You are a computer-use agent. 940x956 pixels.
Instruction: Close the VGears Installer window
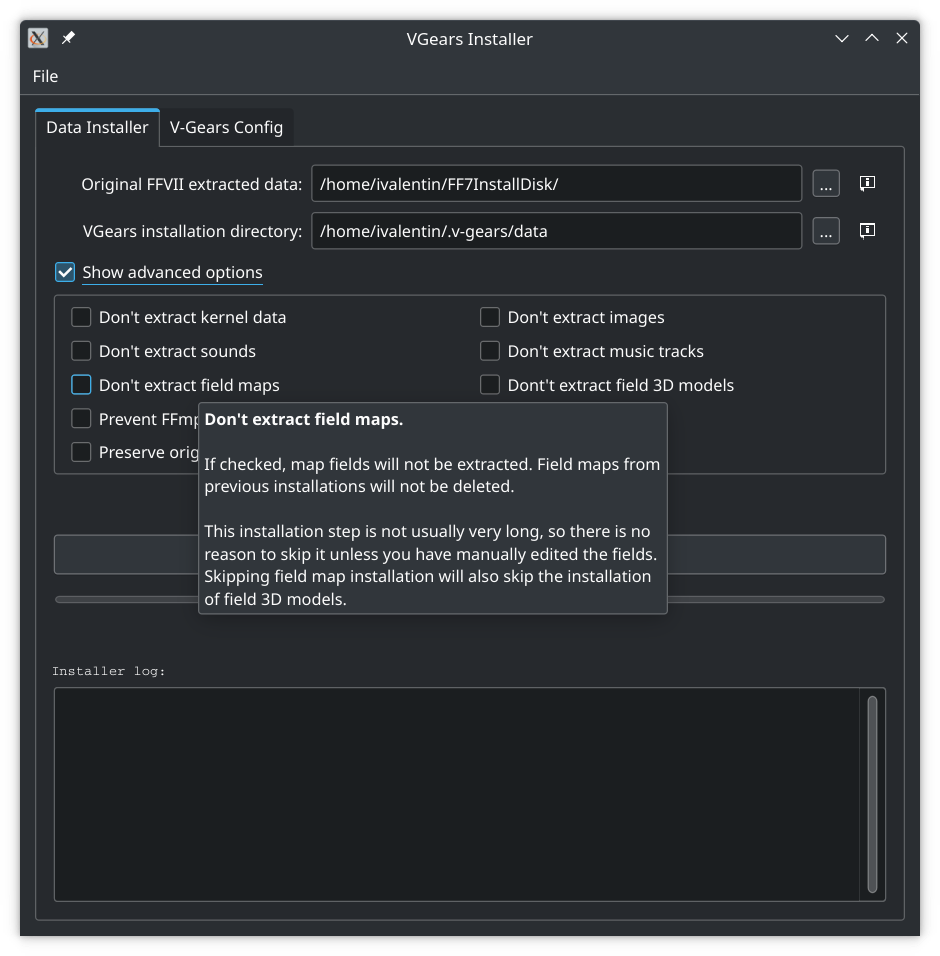tap(902, 38)
